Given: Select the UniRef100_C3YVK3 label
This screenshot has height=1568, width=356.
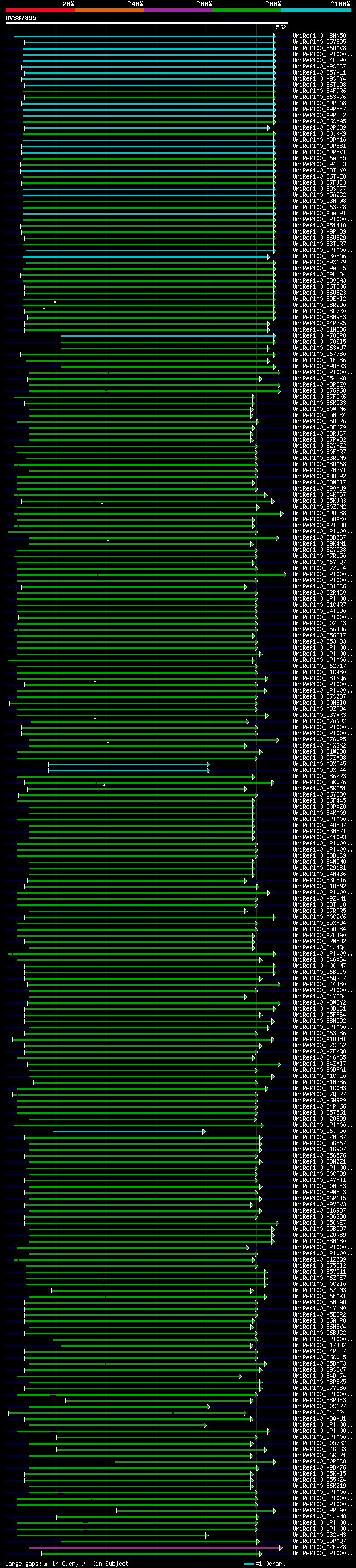Looking at the screenshot, I should (319, 715).
